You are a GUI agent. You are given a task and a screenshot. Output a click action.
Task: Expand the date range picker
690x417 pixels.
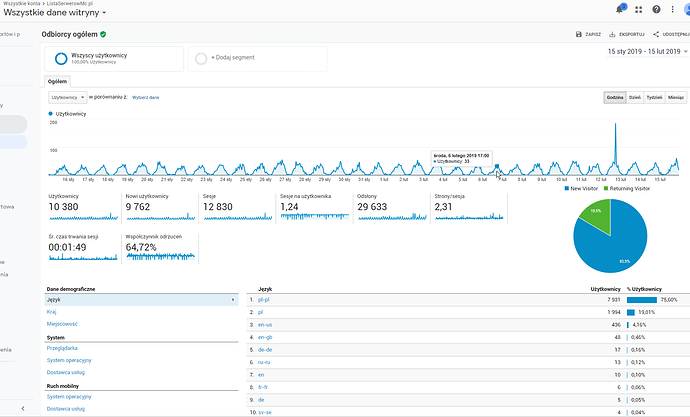[646, 51]
